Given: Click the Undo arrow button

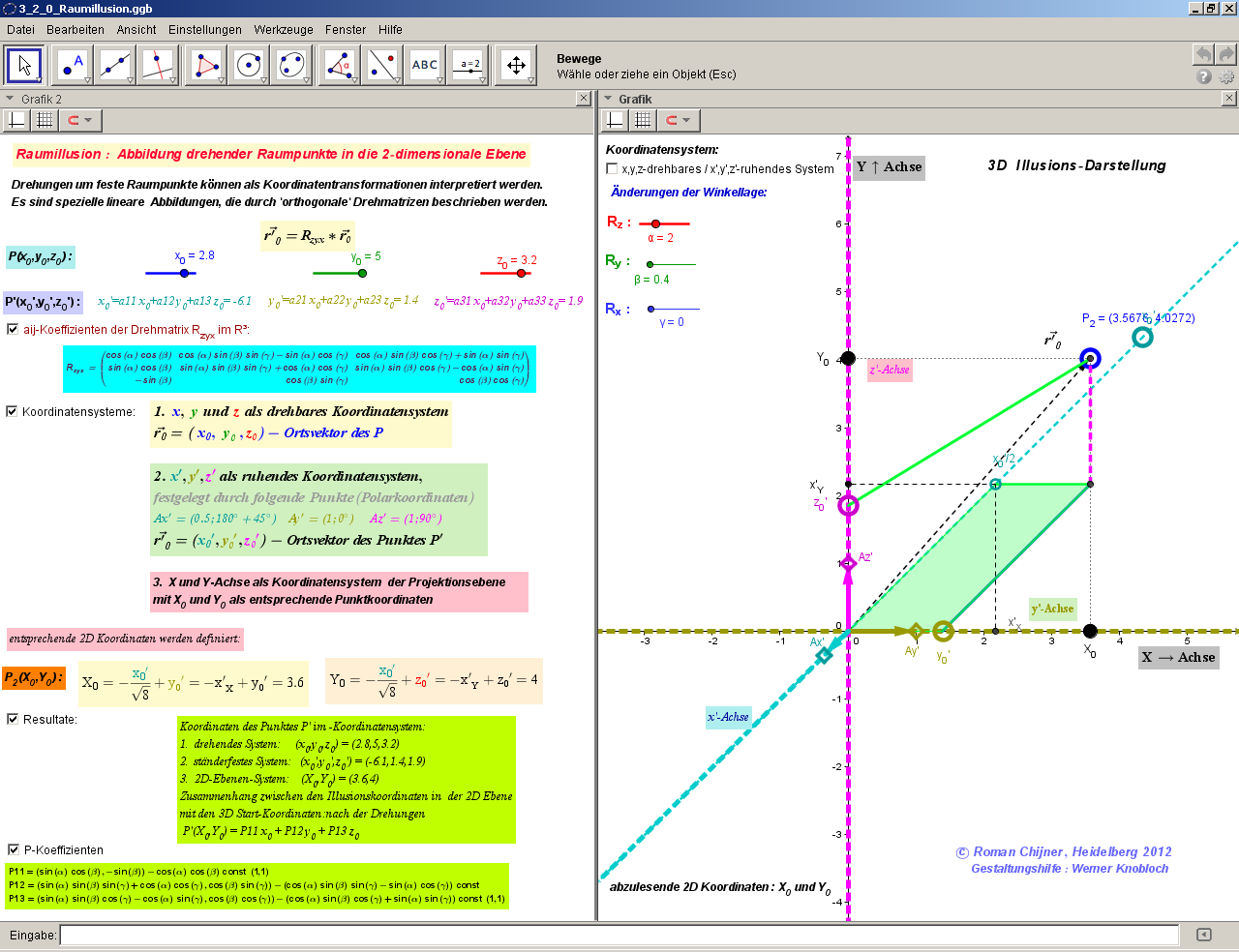Looking at the screenshot, I should point(1202,54).
